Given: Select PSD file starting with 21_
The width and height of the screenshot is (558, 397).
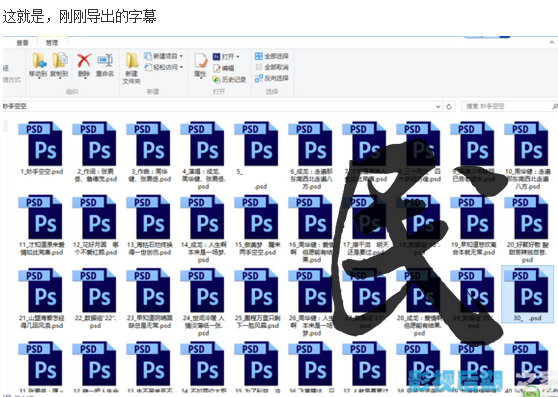Looking at the screenshot, I should point(41,298).
